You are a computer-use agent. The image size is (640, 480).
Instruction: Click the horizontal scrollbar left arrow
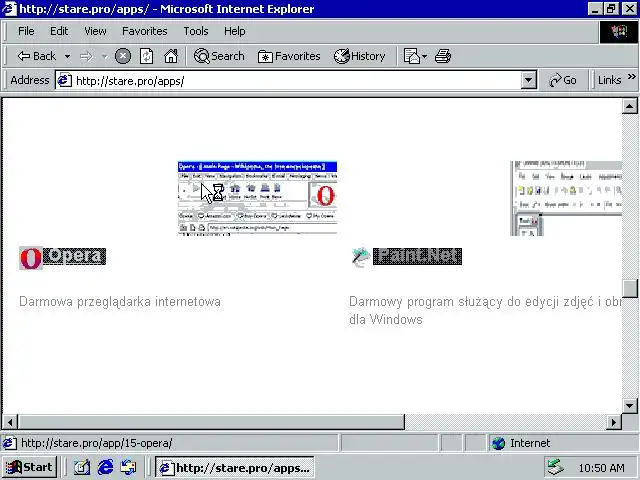coord(10,422)
